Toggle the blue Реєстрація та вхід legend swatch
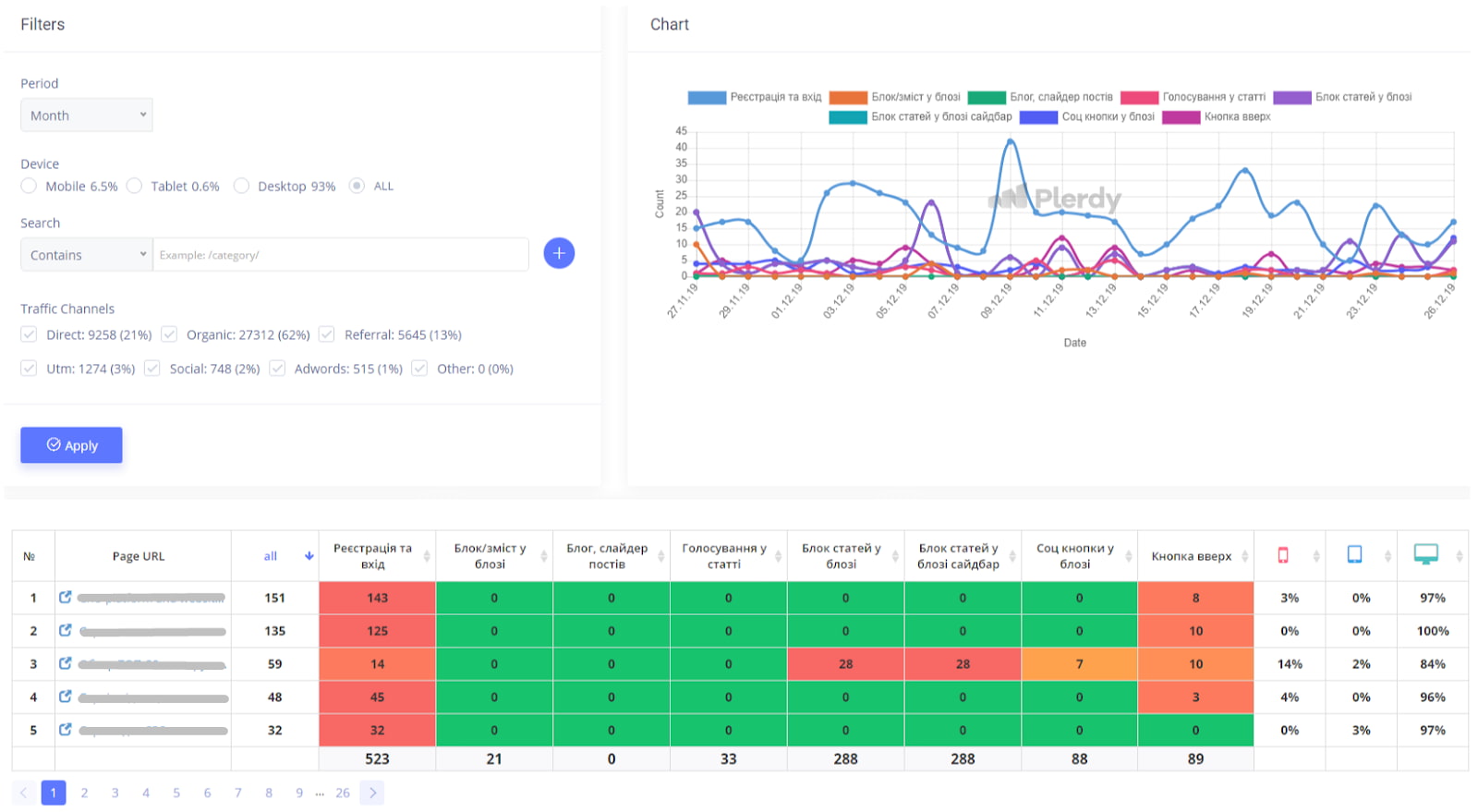 click(x=707, y=97)
